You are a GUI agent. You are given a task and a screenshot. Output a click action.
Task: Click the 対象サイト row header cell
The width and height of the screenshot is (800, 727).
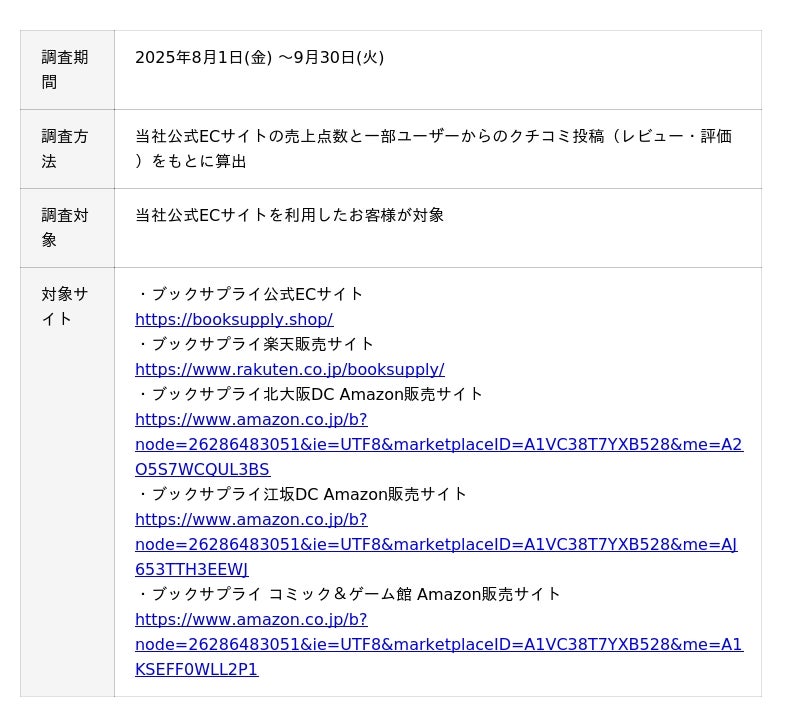point(66,306)
